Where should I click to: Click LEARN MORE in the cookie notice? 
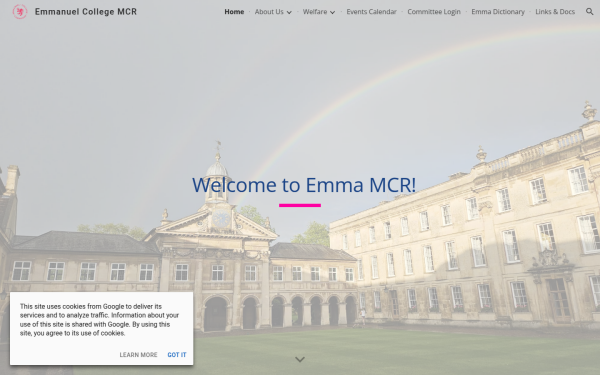pos(138,355)
